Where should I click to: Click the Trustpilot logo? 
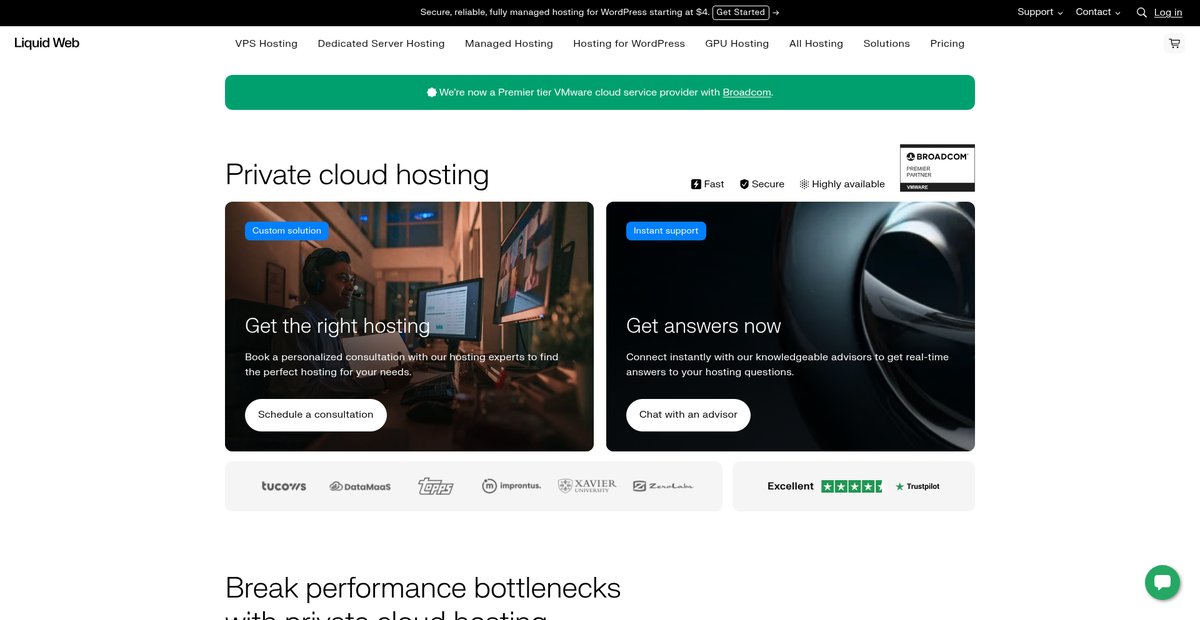pos(917,487)
